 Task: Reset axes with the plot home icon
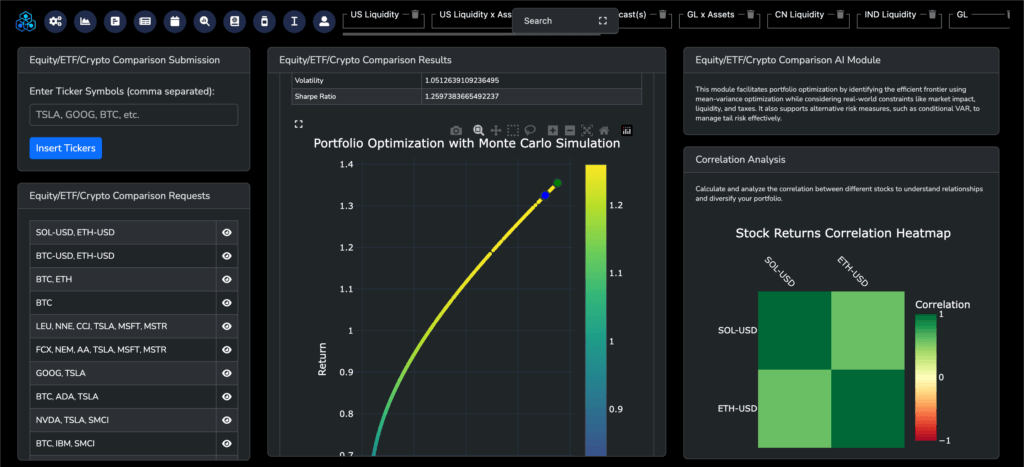coord(605,130)
